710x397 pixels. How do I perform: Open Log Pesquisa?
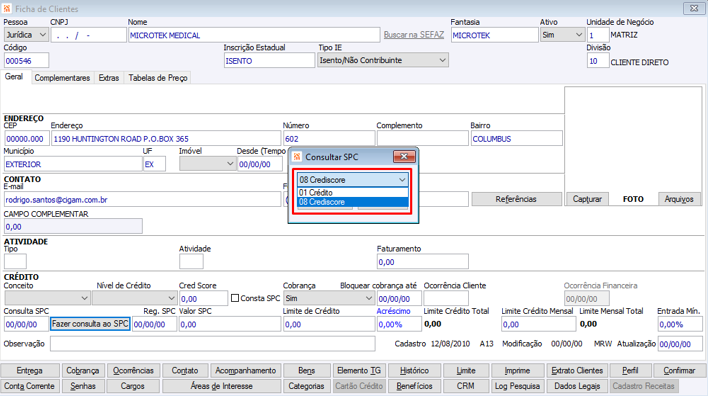517,386
